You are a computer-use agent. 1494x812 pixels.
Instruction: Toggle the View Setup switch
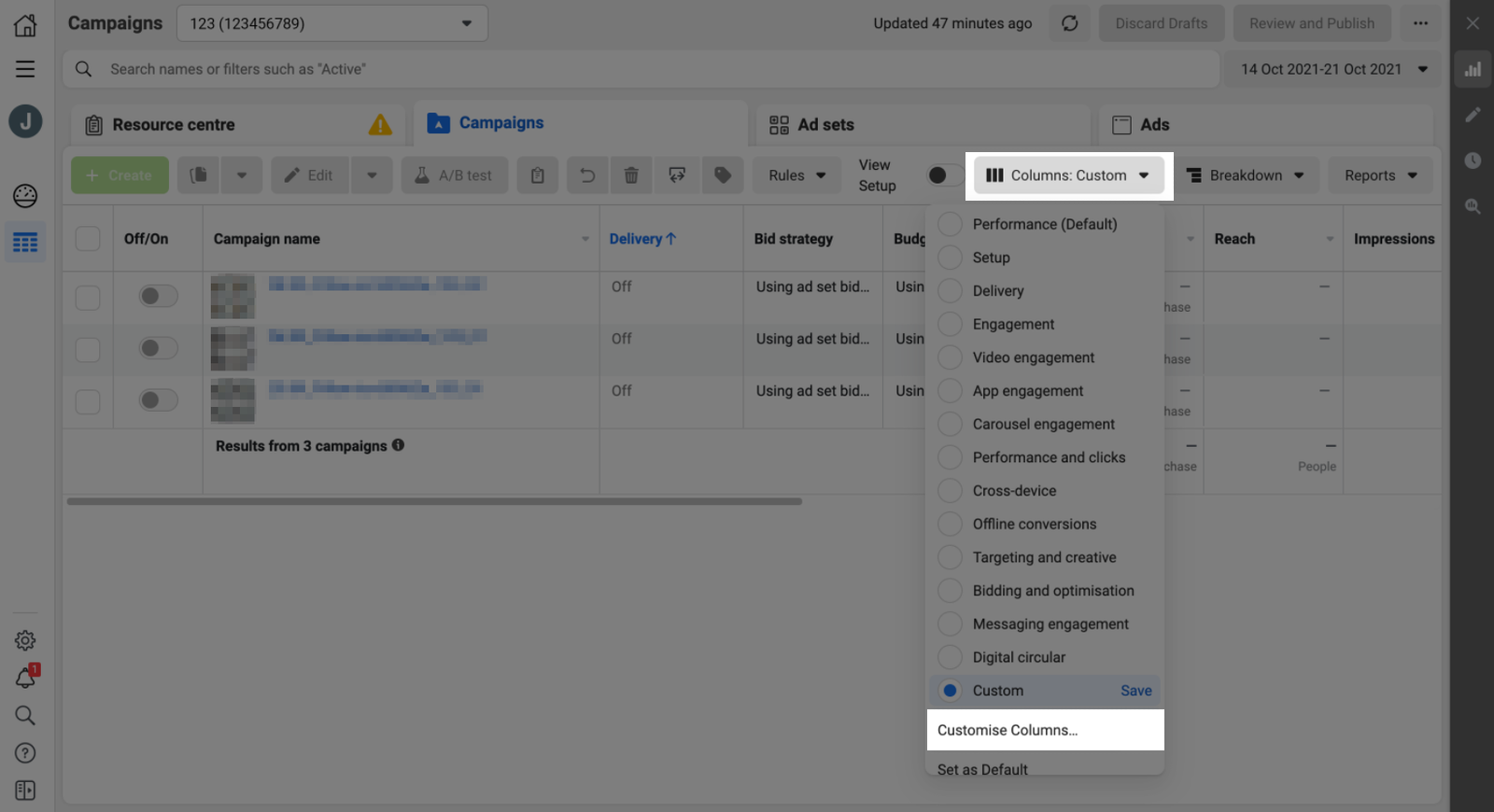(x=943, y=175)
